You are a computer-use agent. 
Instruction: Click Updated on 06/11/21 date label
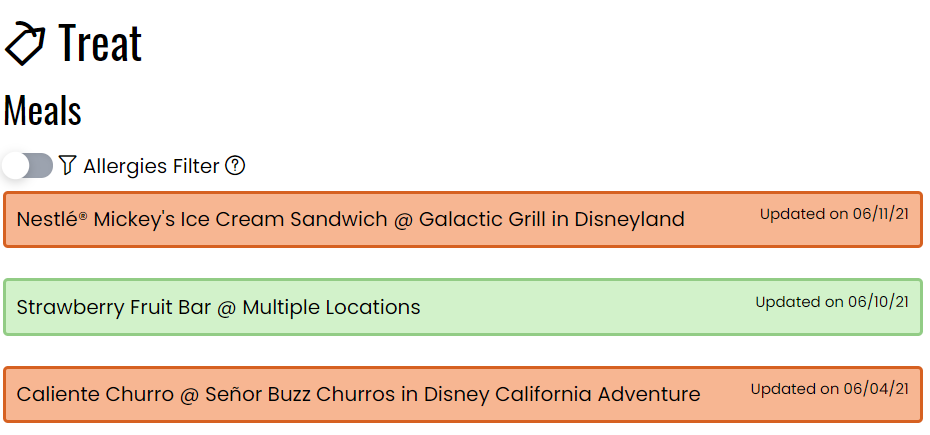pyautogui.click(x=834, y=214)
